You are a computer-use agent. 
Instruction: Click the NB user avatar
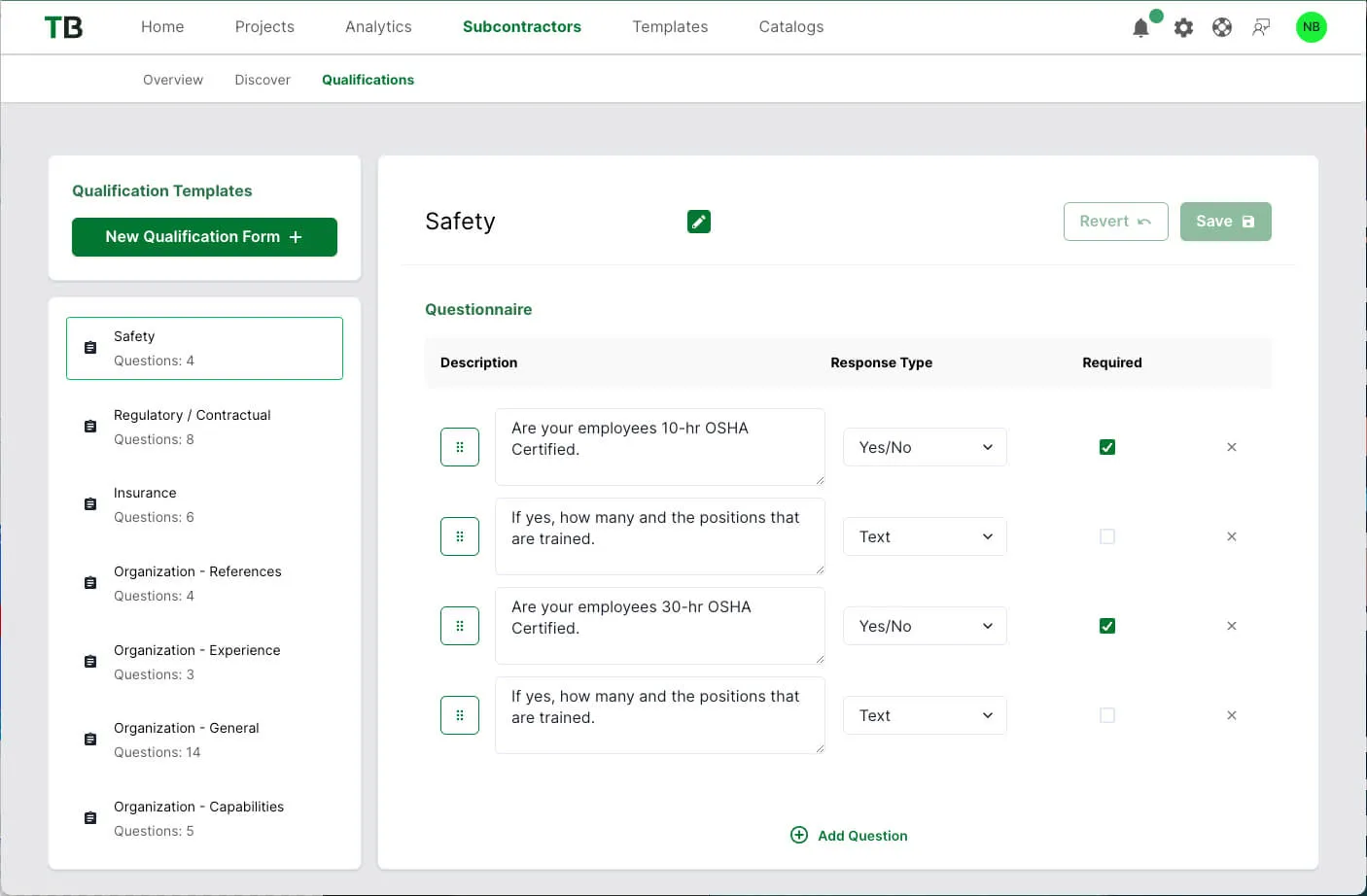click(1311, 27)
